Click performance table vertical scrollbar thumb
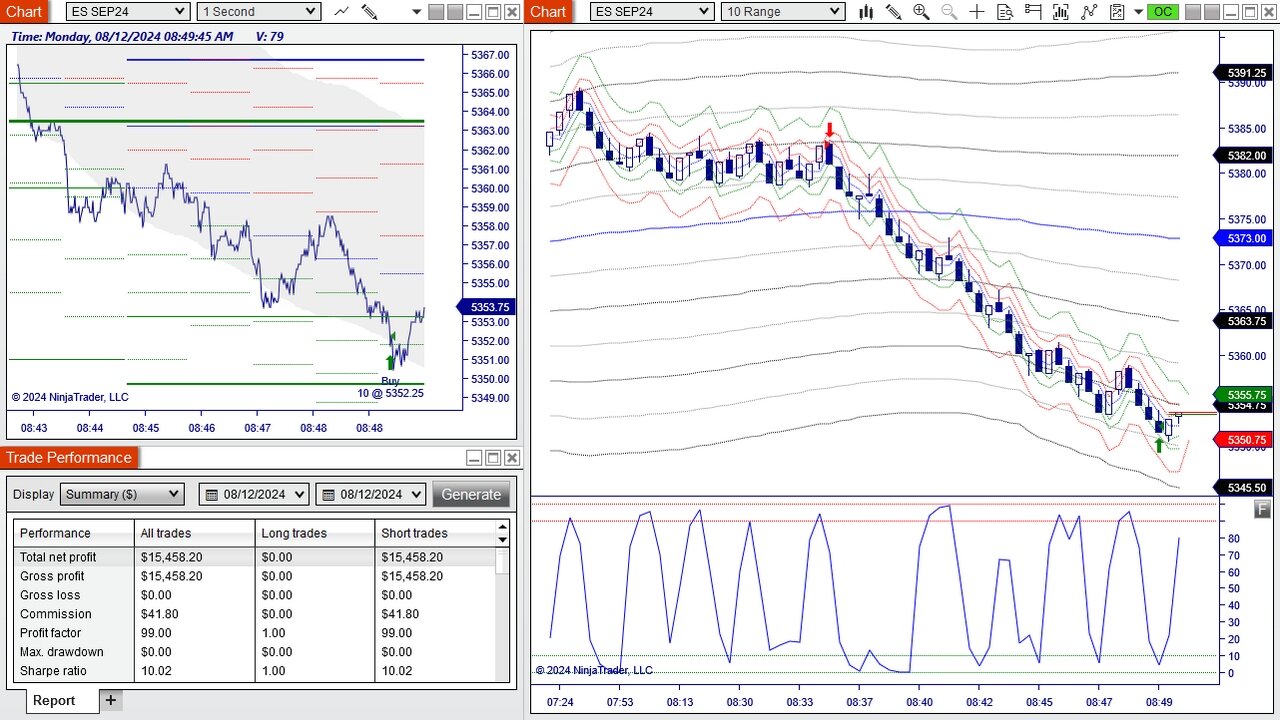The width and height of the screenshot is (1280, 720). tap(502, 561)
